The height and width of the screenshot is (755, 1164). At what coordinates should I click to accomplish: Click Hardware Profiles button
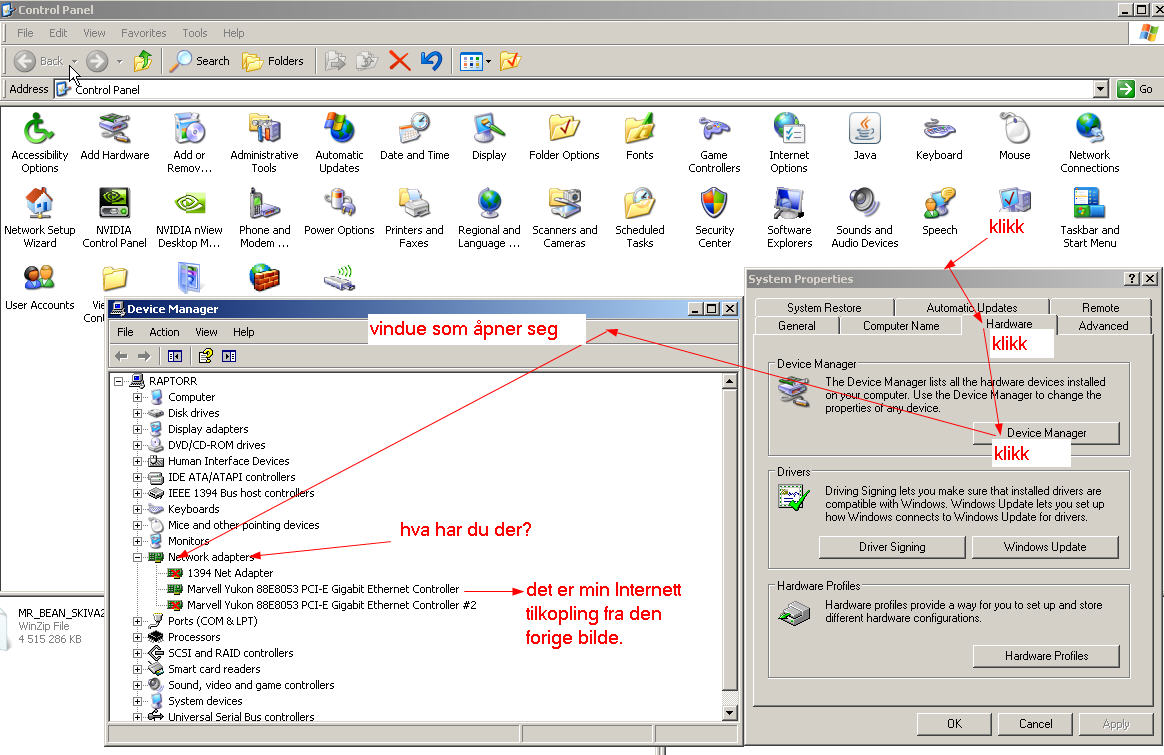[x=1046, y=656]
